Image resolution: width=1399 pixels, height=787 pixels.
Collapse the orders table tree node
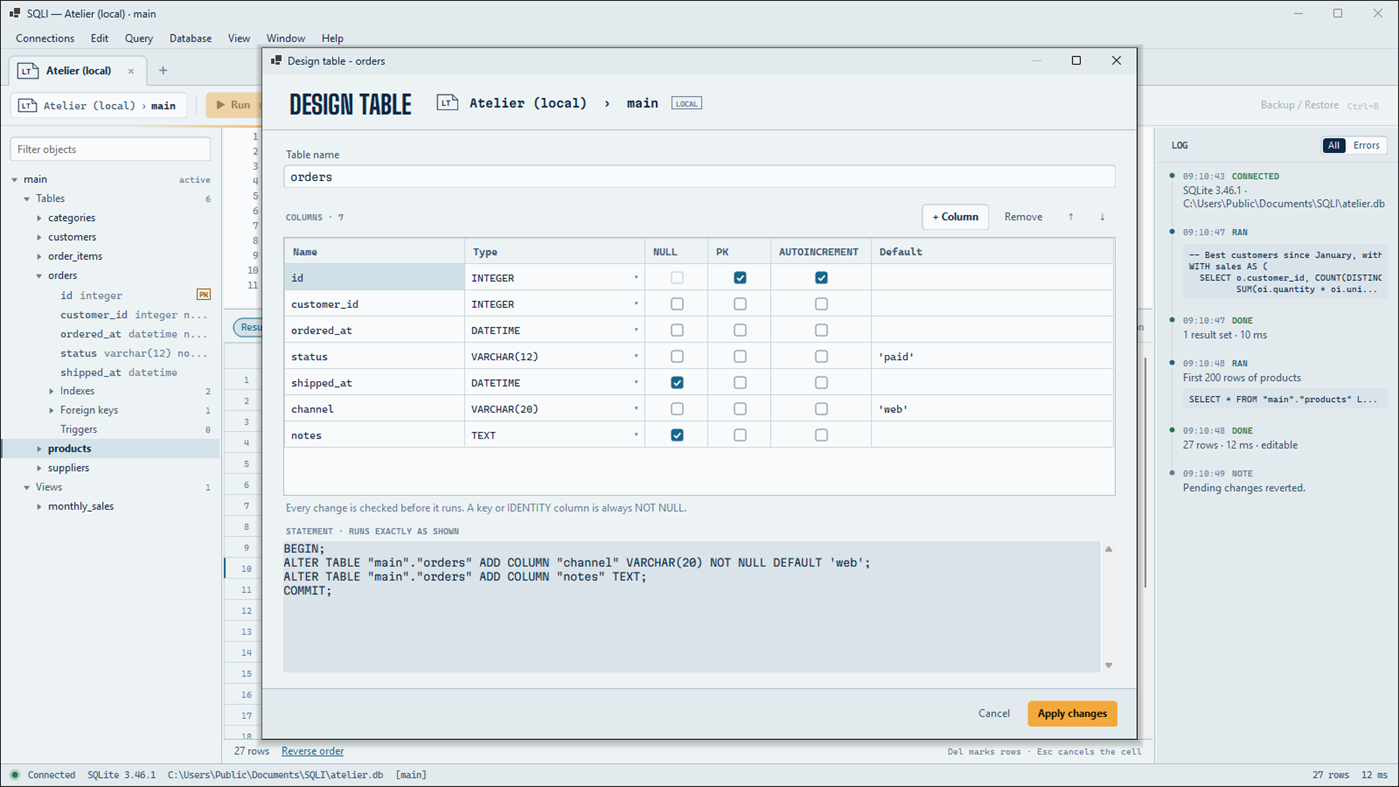point(40,276)
